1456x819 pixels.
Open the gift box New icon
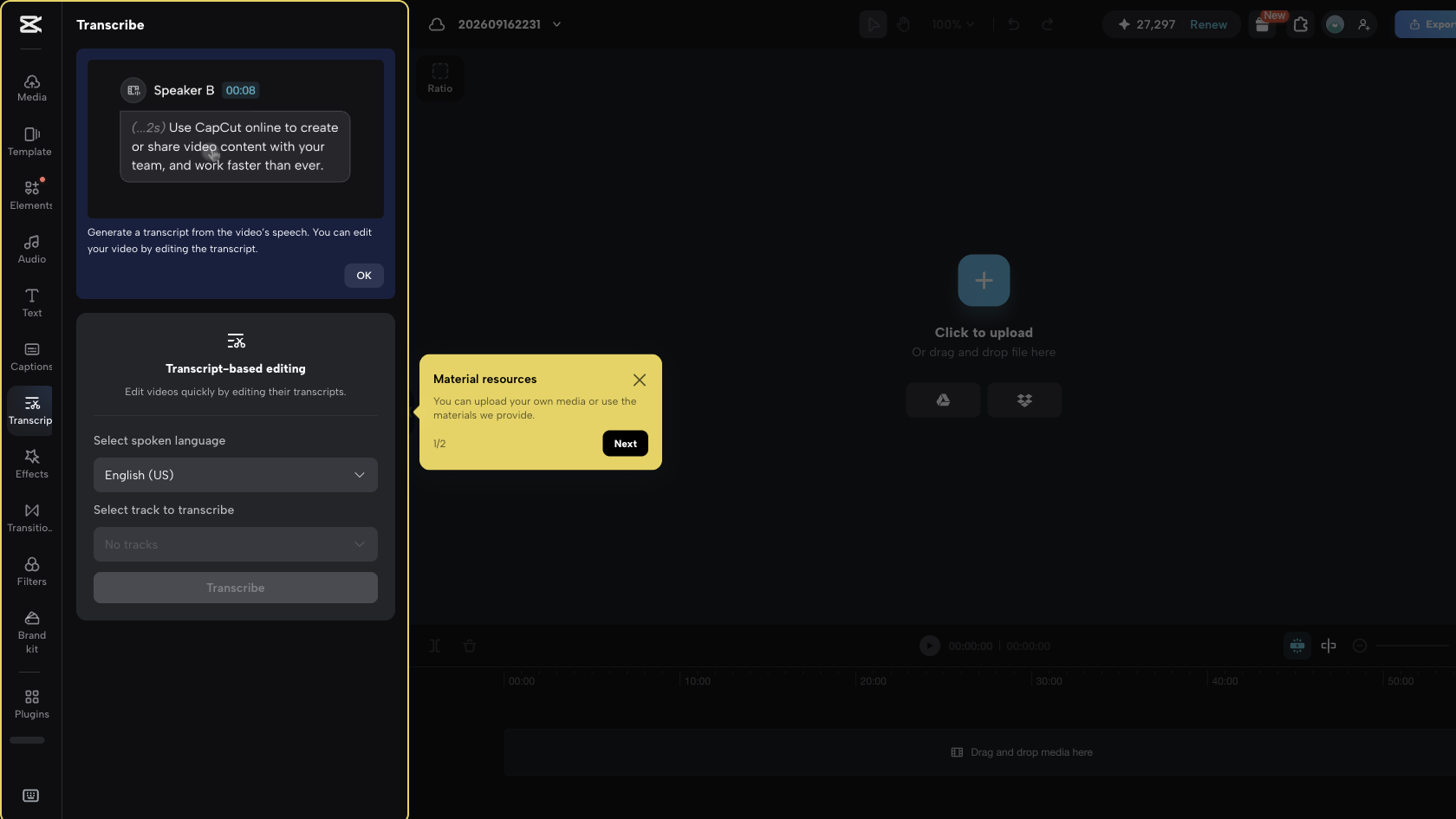(x=1264, y=24)
